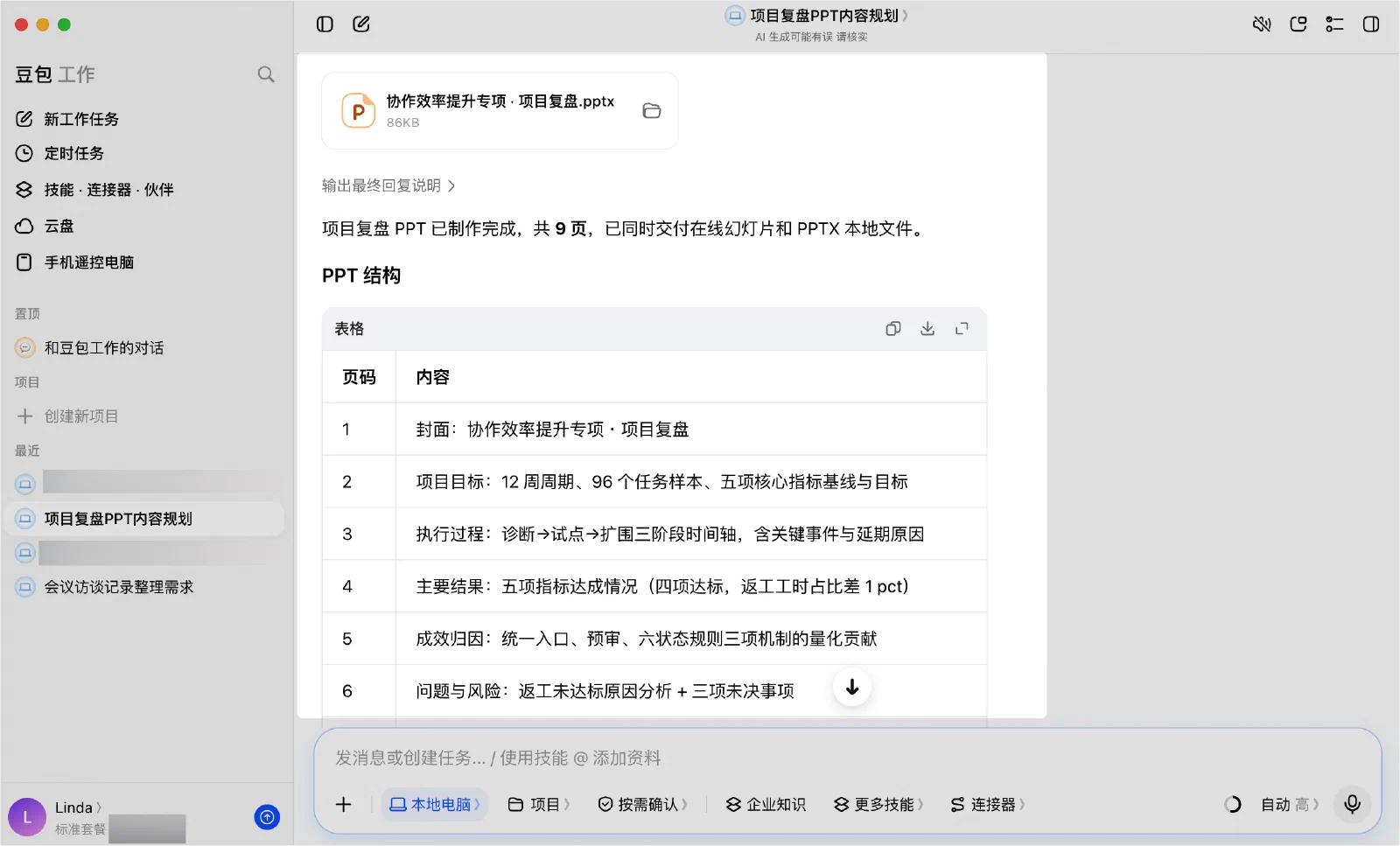Download the table using the download icon
Viewport: 1400px width, 846px height.
pos(927,329)
